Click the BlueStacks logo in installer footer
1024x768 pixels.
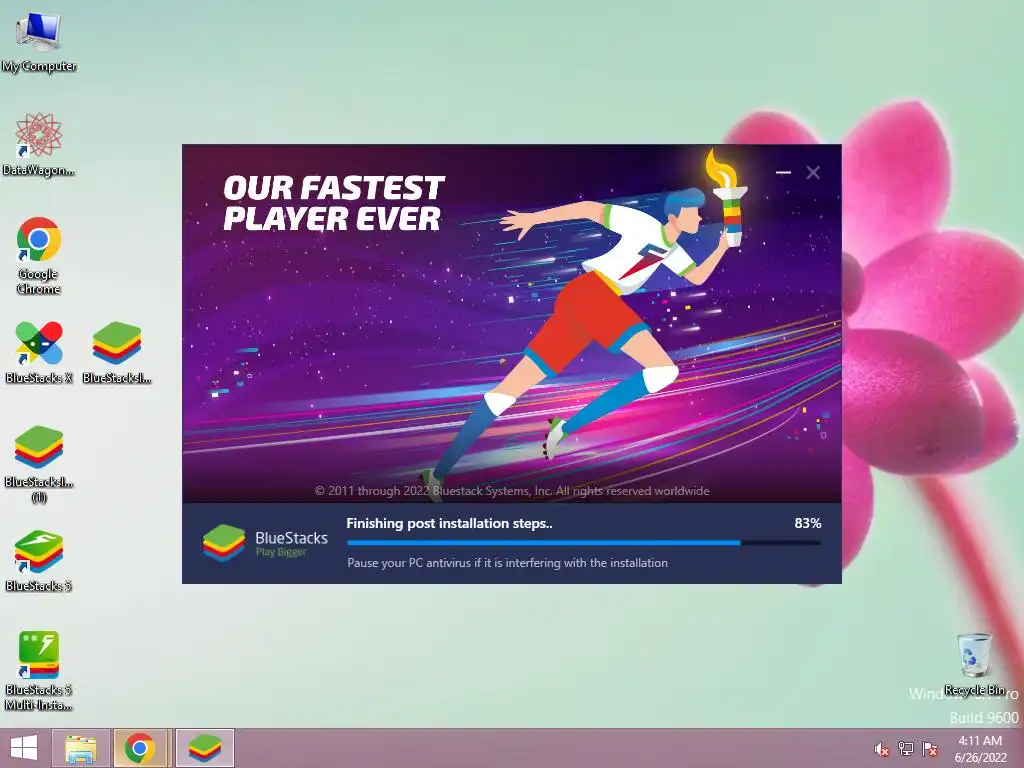tap(265, 543)
